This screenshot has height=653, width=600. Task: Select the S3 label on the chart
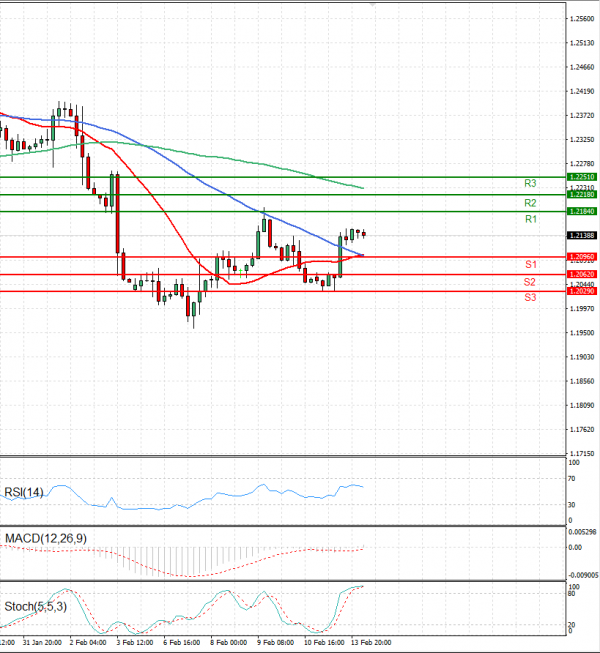530,297
